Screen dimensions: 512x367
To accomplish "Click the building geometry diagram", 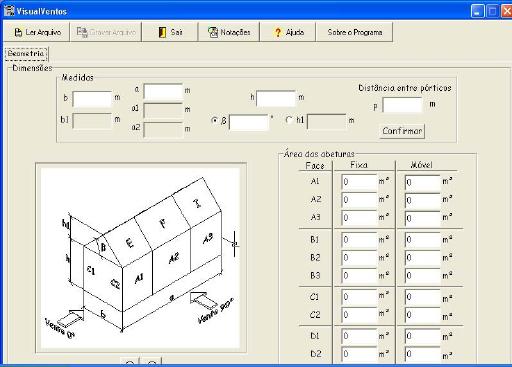I will (141, 258).
